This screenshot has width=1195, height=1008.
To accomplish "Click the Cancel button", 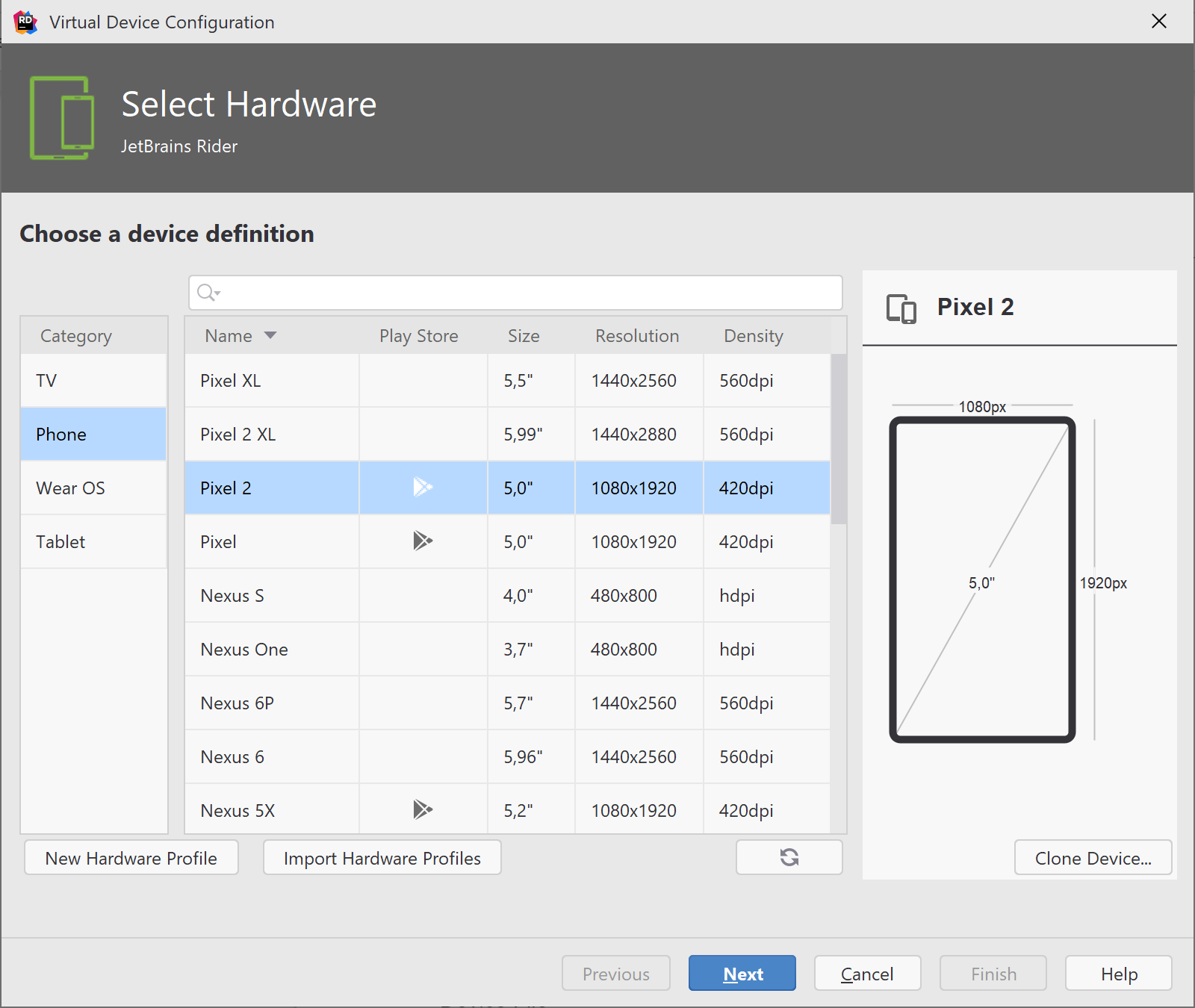I will 867,974.
